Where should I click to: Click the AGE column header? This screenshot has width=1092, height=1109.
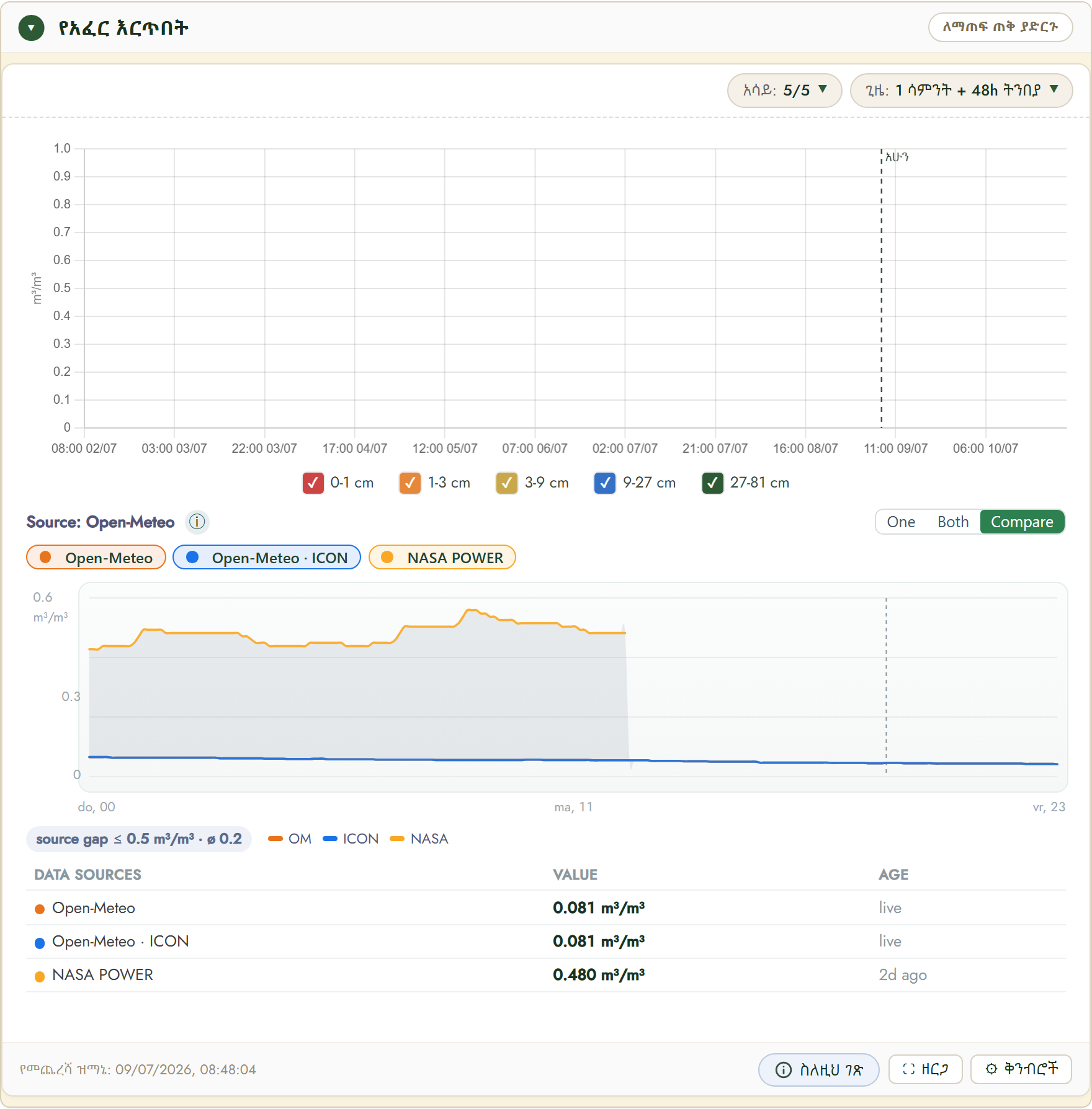[x=893, y=875]
